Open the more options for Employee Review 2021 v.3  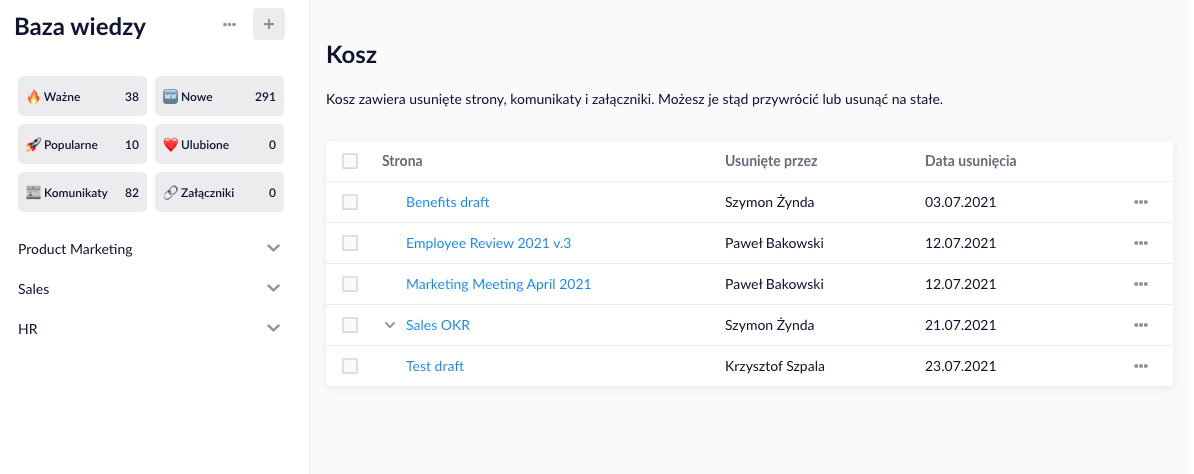click(x=1140, y=243)
